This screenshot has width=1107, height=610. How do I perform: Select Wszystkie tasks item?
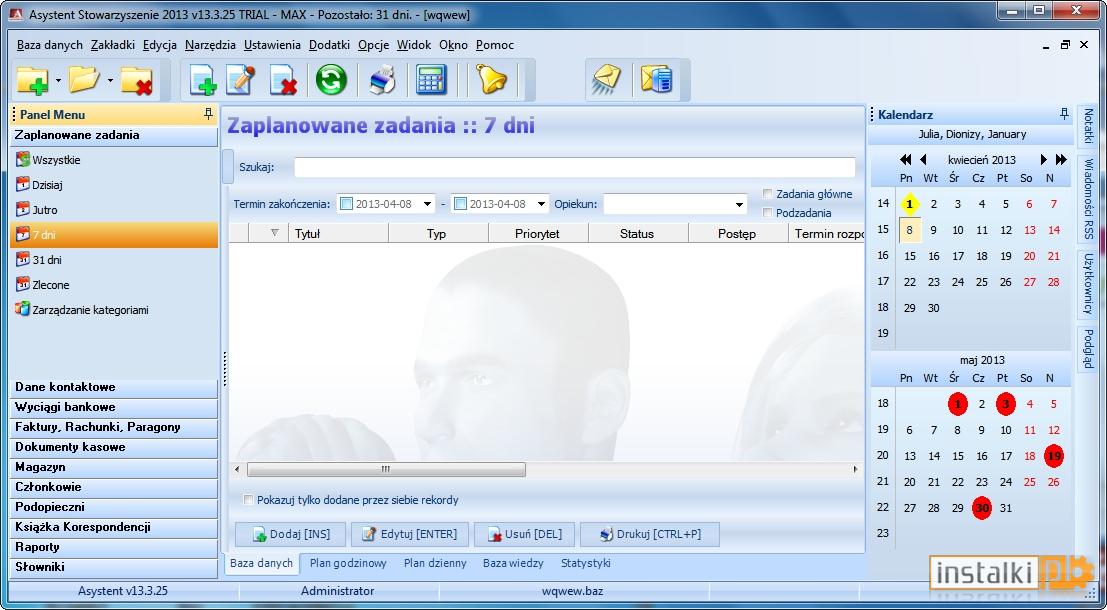pyautogui.click(x=48, y=160)
